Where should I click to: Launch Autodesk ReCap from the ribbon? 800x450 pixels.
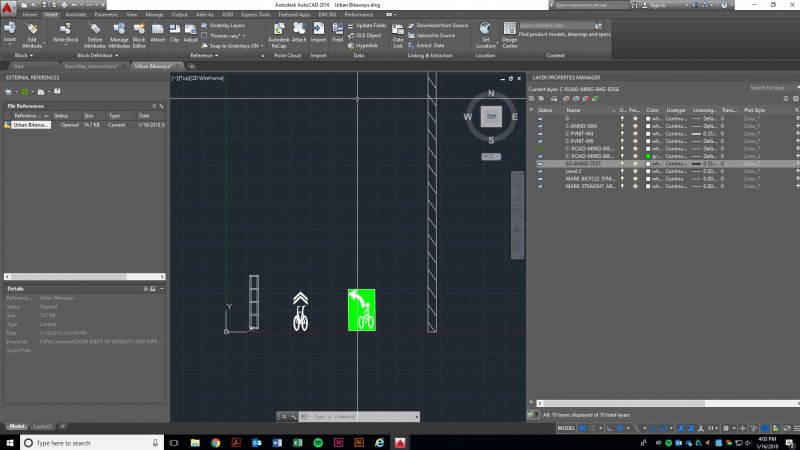pos(279,32)
